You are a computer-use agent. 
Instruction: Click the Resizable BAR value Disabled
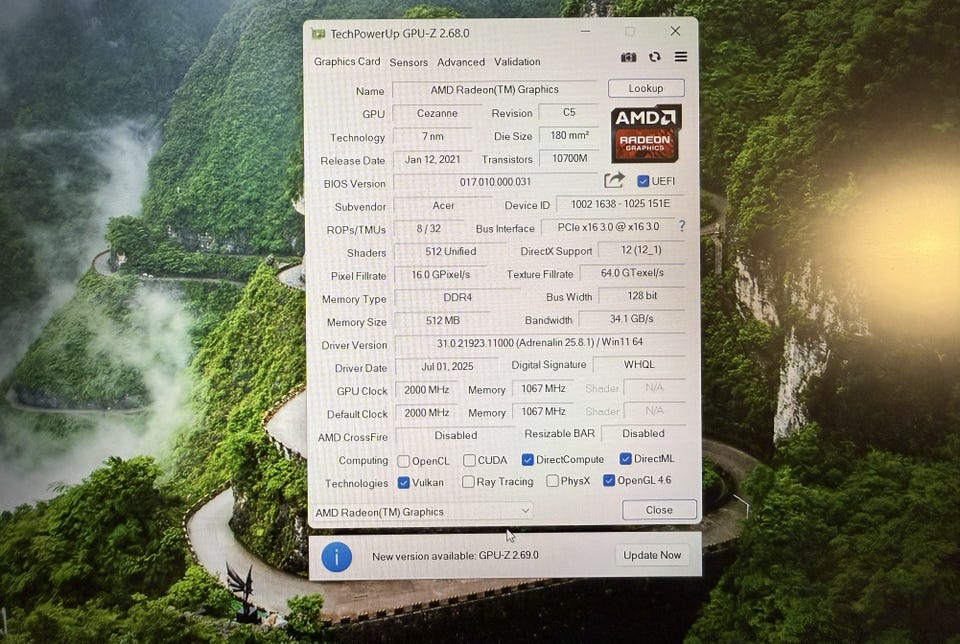click(643, 433)
